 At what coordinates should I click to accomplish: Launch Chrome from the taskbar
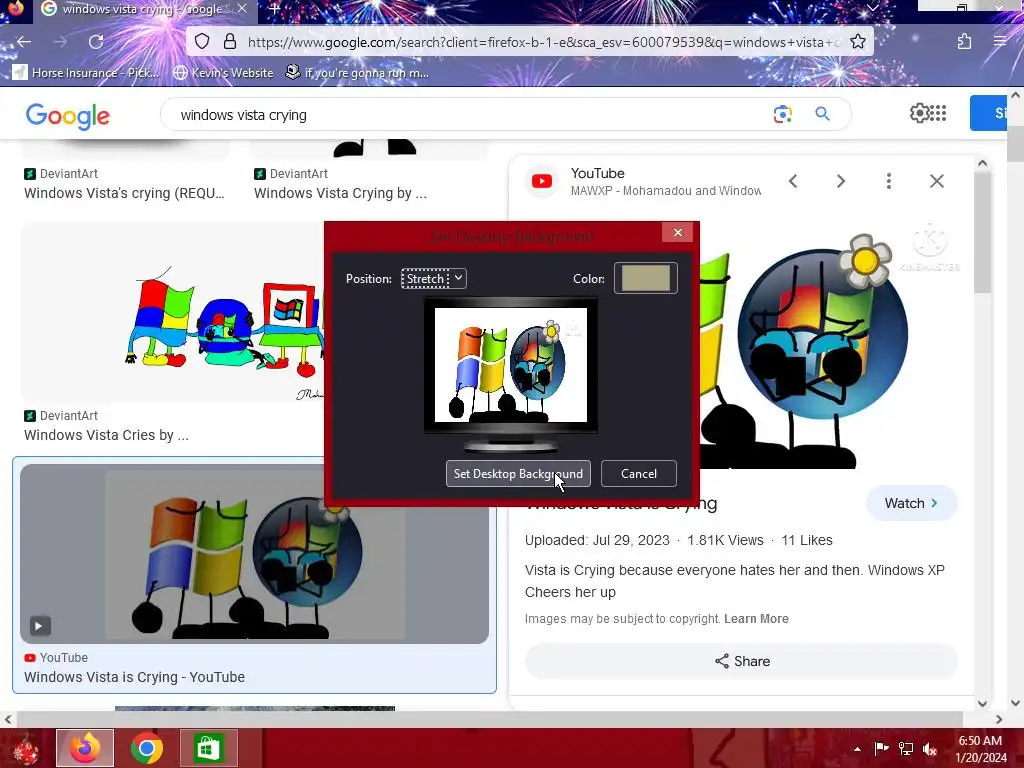click(146, 748)
